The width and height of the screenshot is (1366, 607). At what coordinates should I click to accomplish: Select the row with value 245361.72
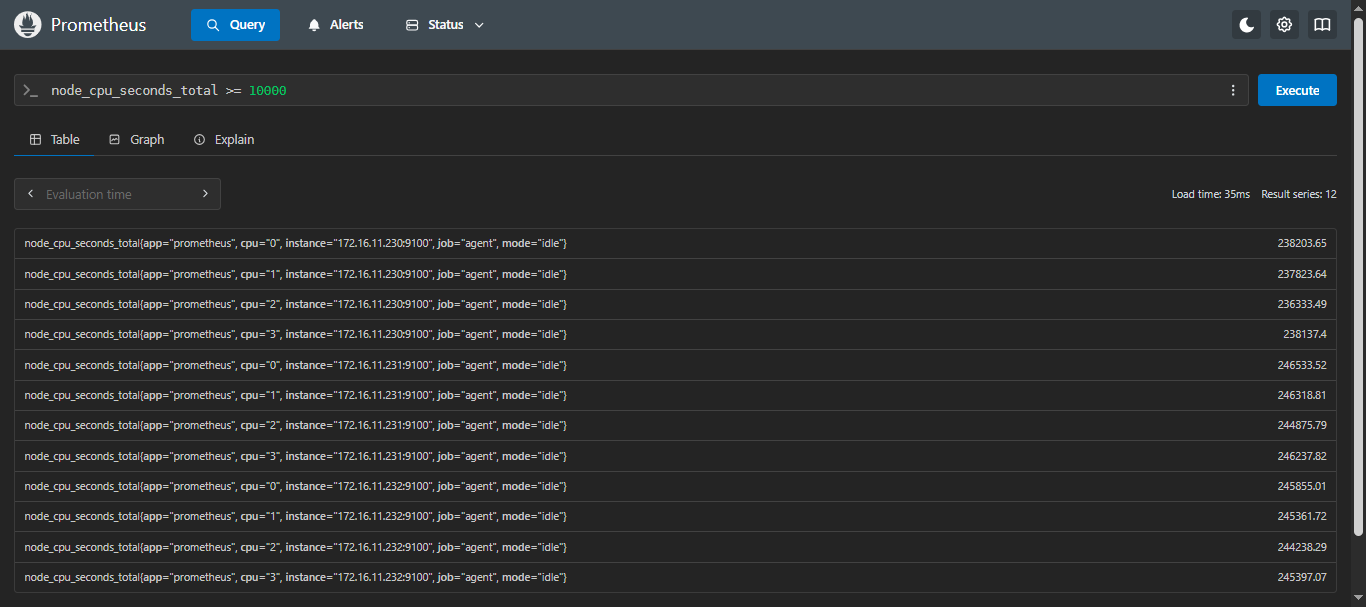point(675,516)
